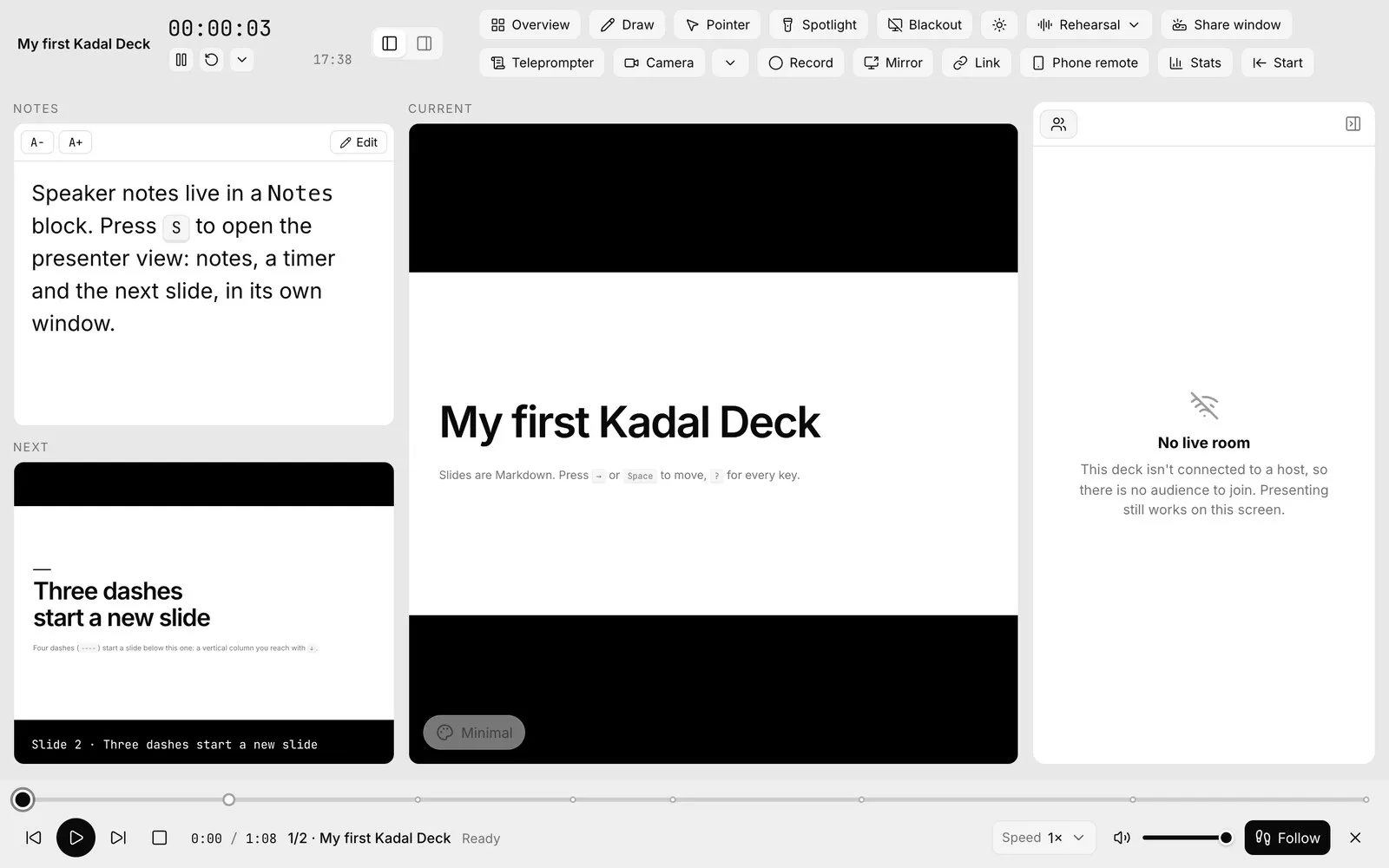Edit the speaker notes

[359, 142]
